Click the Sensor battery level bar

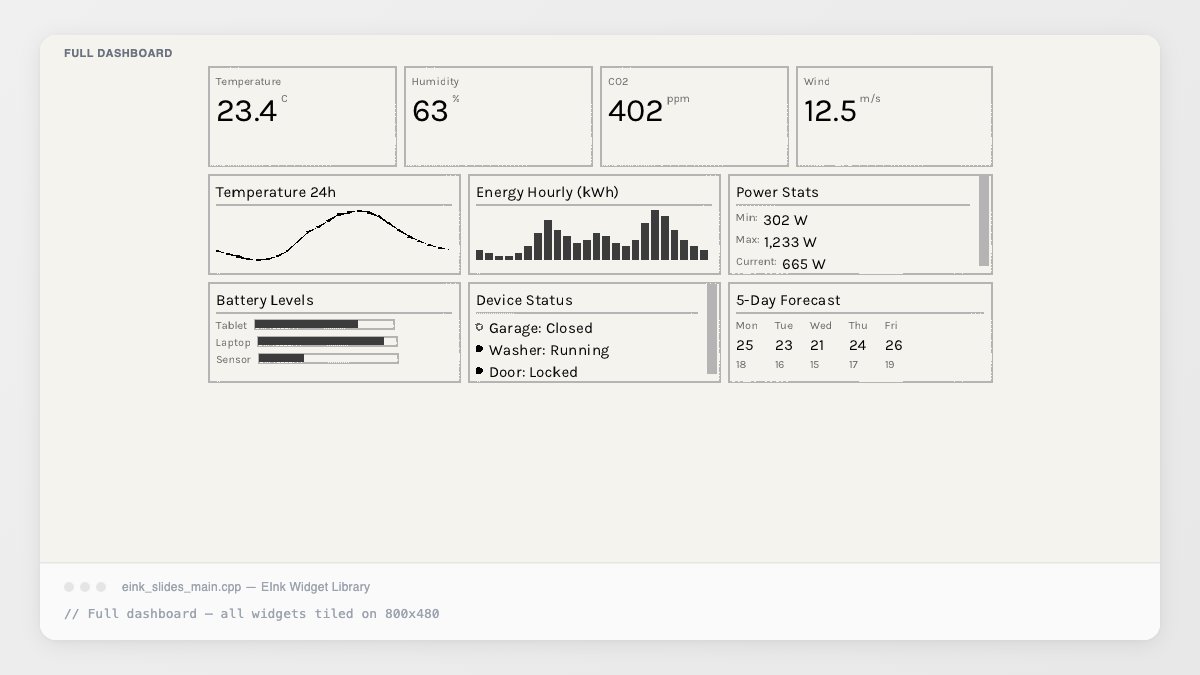pos(328,358)
